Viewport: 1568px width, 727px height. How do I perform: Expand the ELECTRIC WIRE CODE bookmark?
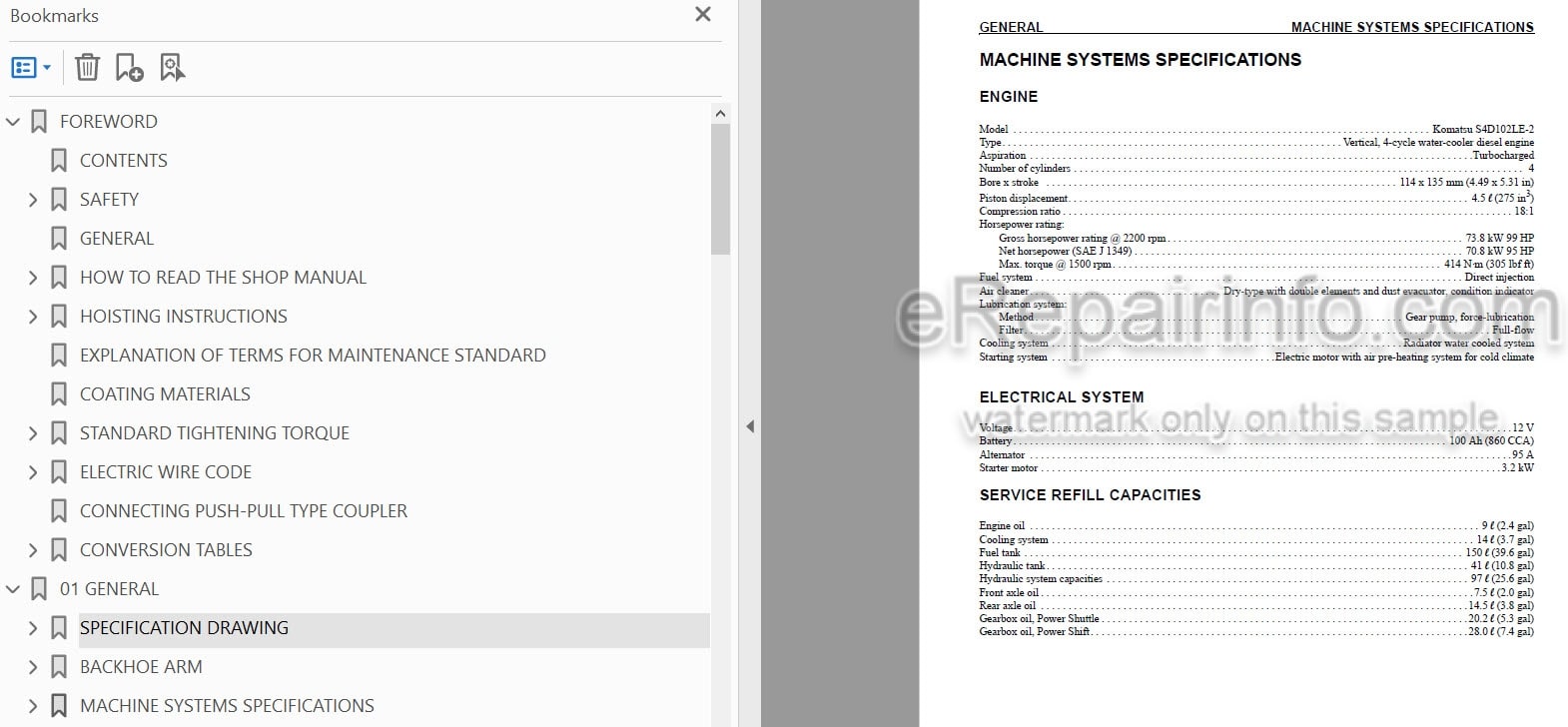pyautogui.click(x=33, y=472)
